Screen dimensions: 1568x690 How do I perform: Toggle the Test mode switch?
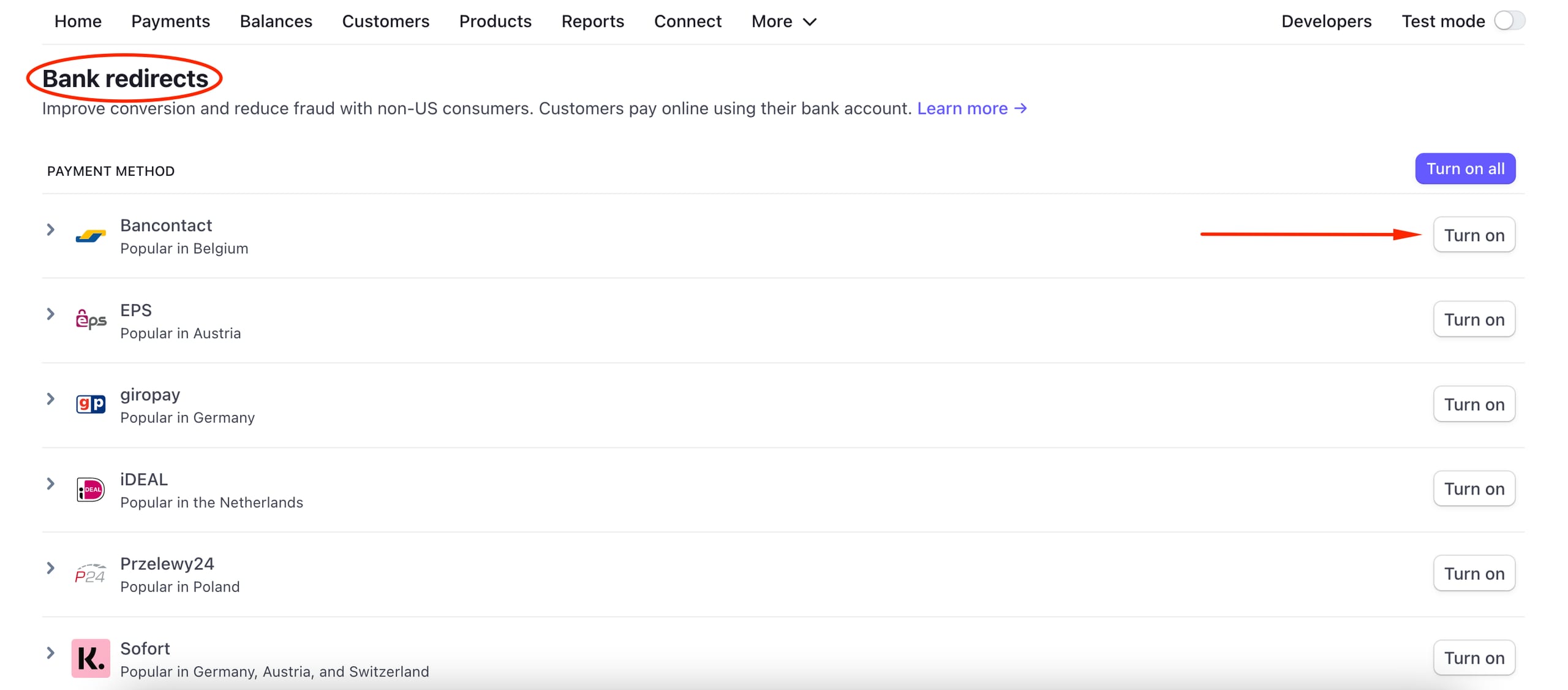point(1509,20)
